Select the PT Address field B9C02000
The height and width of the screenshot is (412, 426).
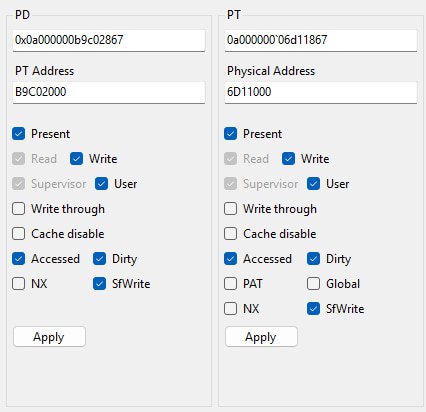coord(109,92)
